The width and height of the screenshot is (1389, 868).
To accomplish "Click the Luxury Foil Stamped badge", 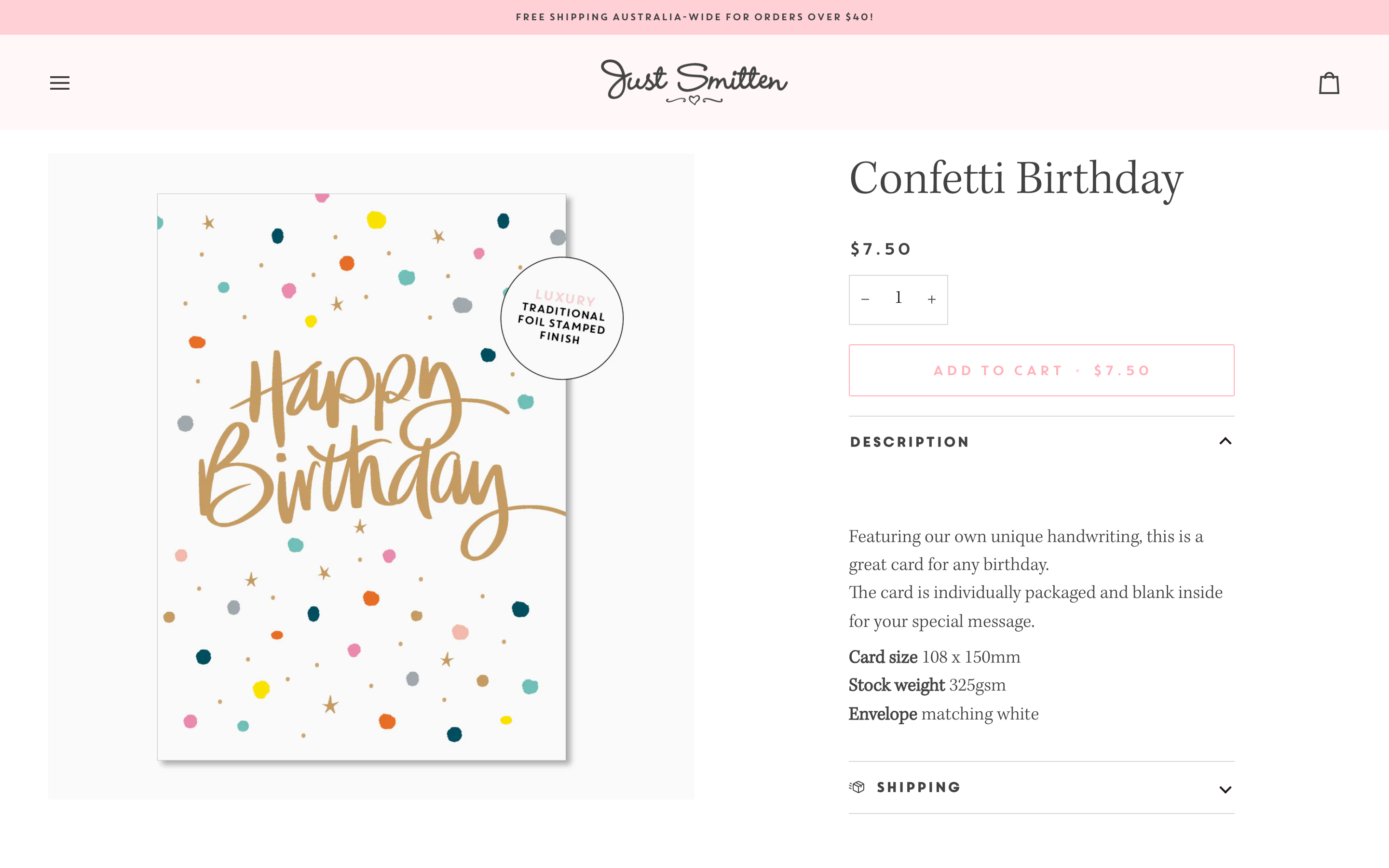I will (x=562, y=319).
